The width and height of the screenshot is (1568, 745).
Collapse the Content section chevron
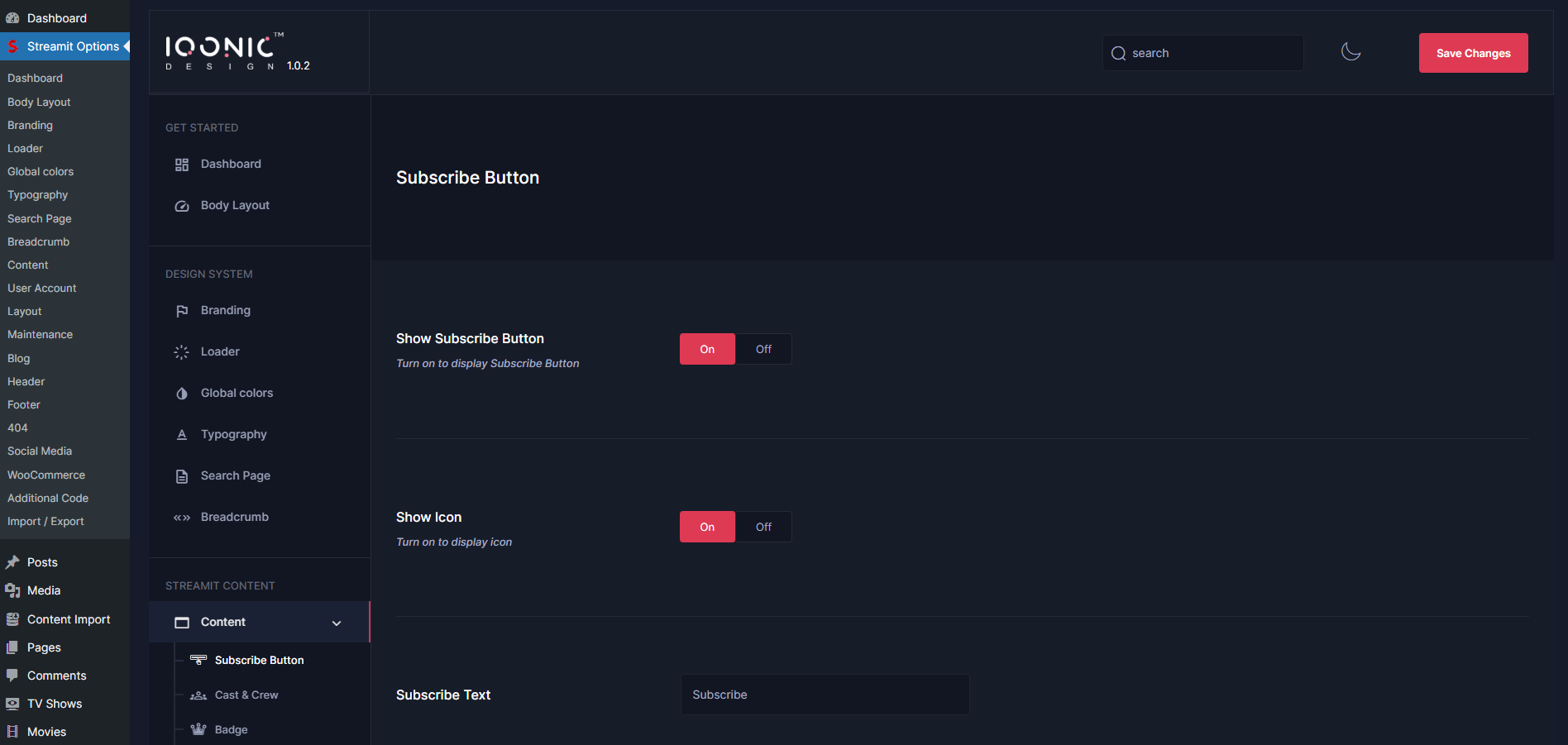[x=337, y=623]
